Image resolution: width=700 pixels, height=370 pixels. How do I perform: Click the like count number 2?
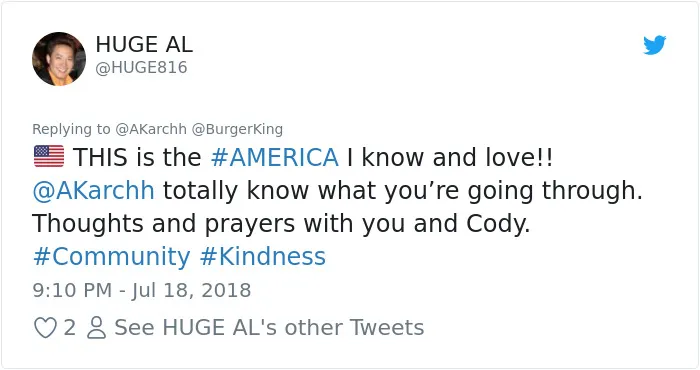70,328
